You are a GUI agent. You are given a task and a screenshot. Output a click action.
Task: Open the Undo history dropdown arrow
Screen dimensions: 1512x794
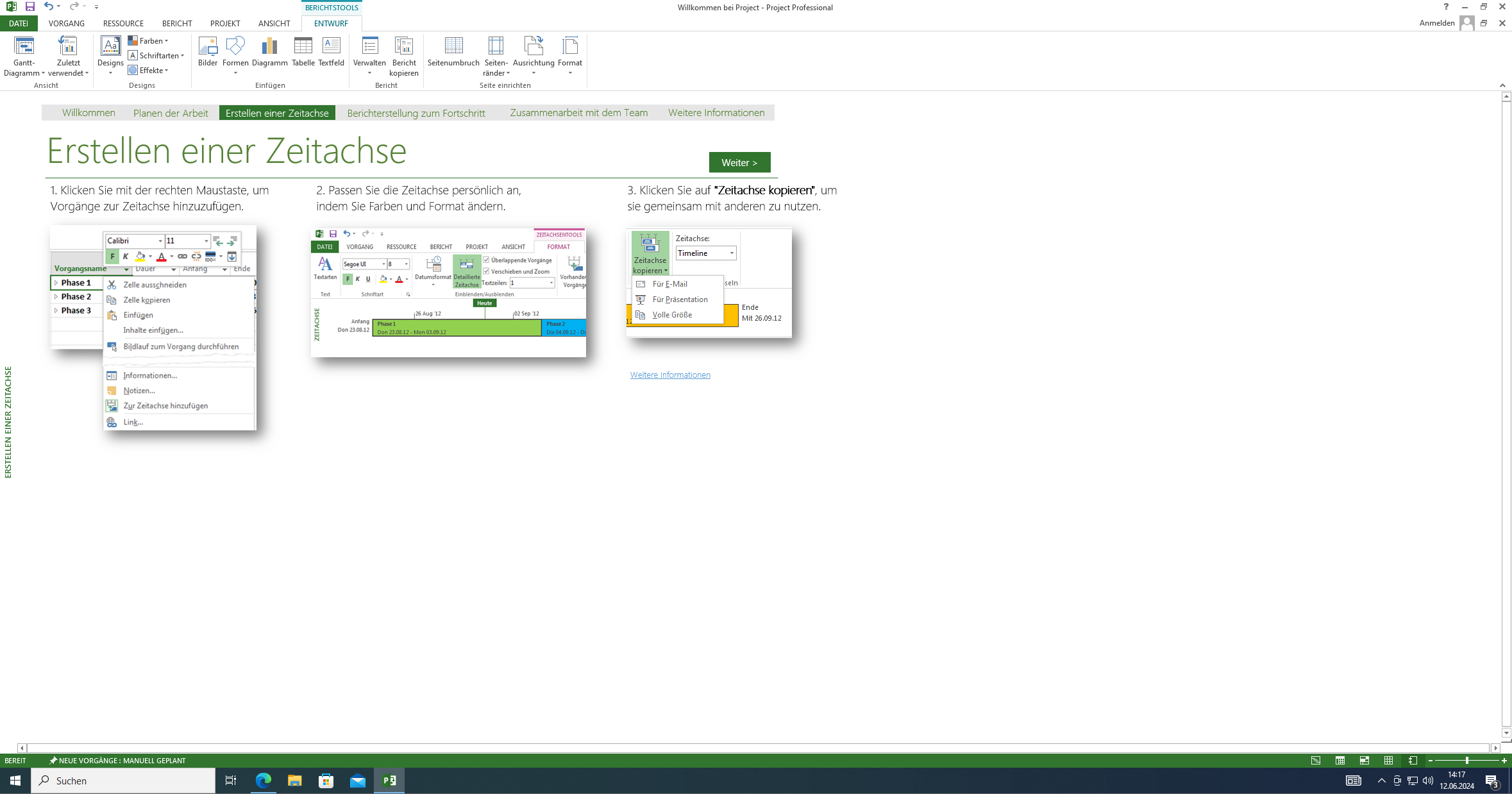click(59, 6)
